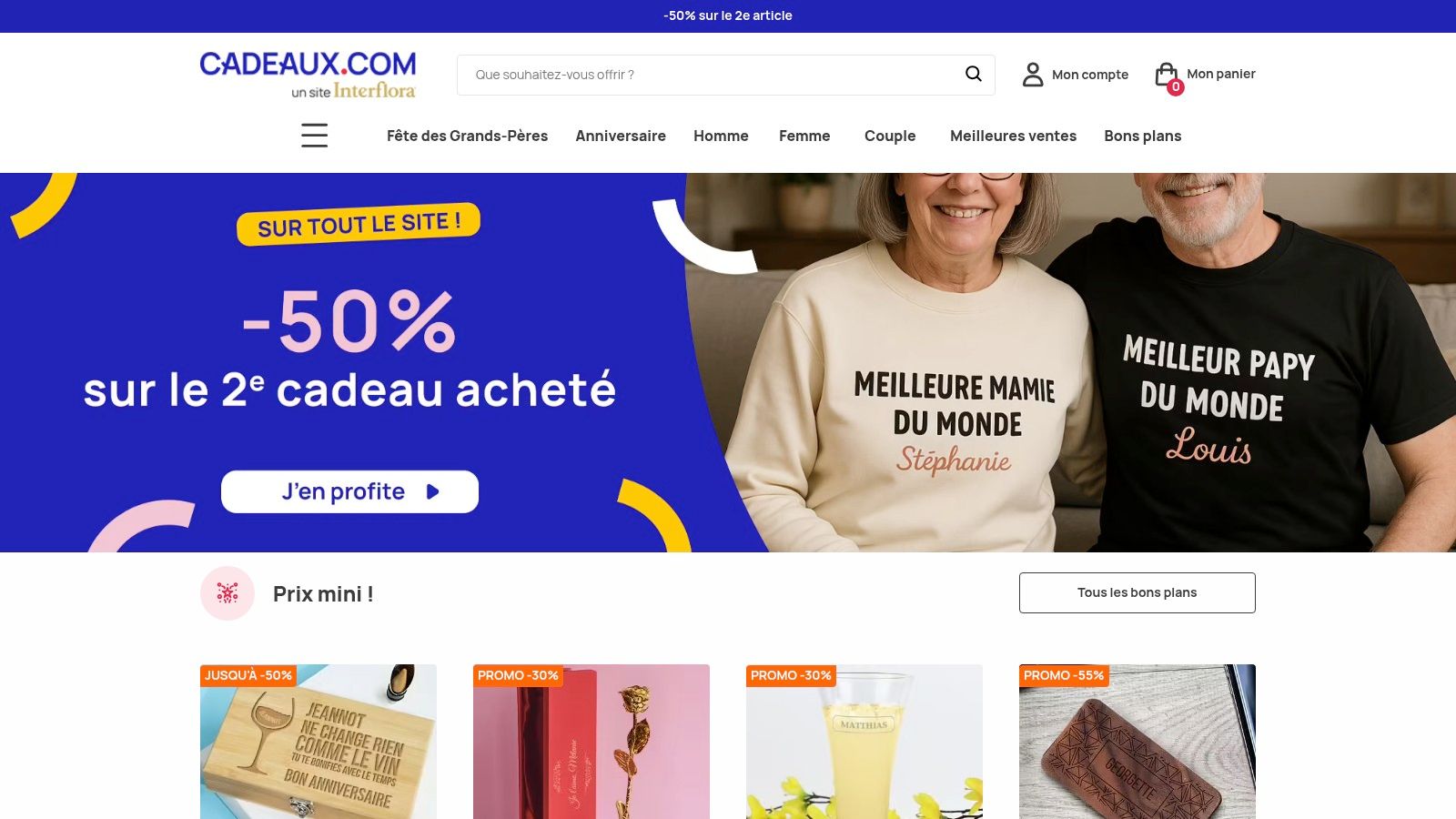Open the wooden wine box product thumbnail
This screenshot has height=819, width=1456.
click(x=318, y=742)
